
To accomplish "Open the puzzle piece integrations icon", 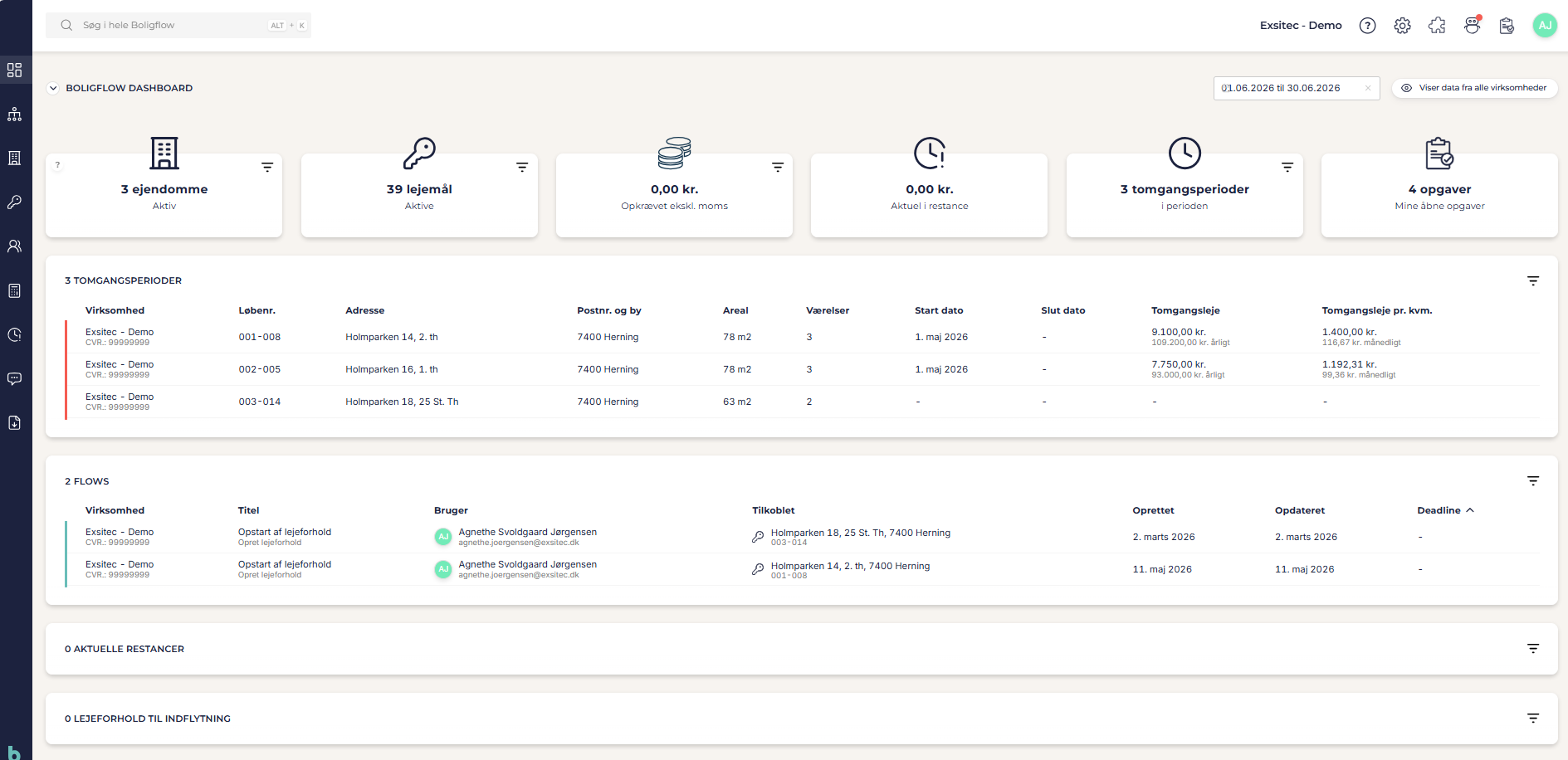I will (1437, 26).
